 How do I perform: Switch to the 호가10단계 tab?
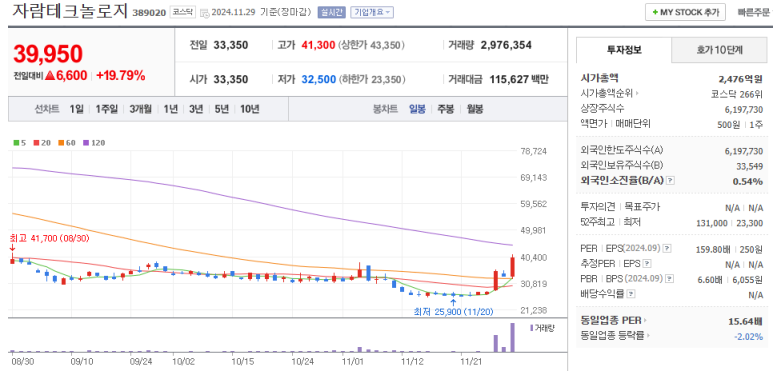719,50
